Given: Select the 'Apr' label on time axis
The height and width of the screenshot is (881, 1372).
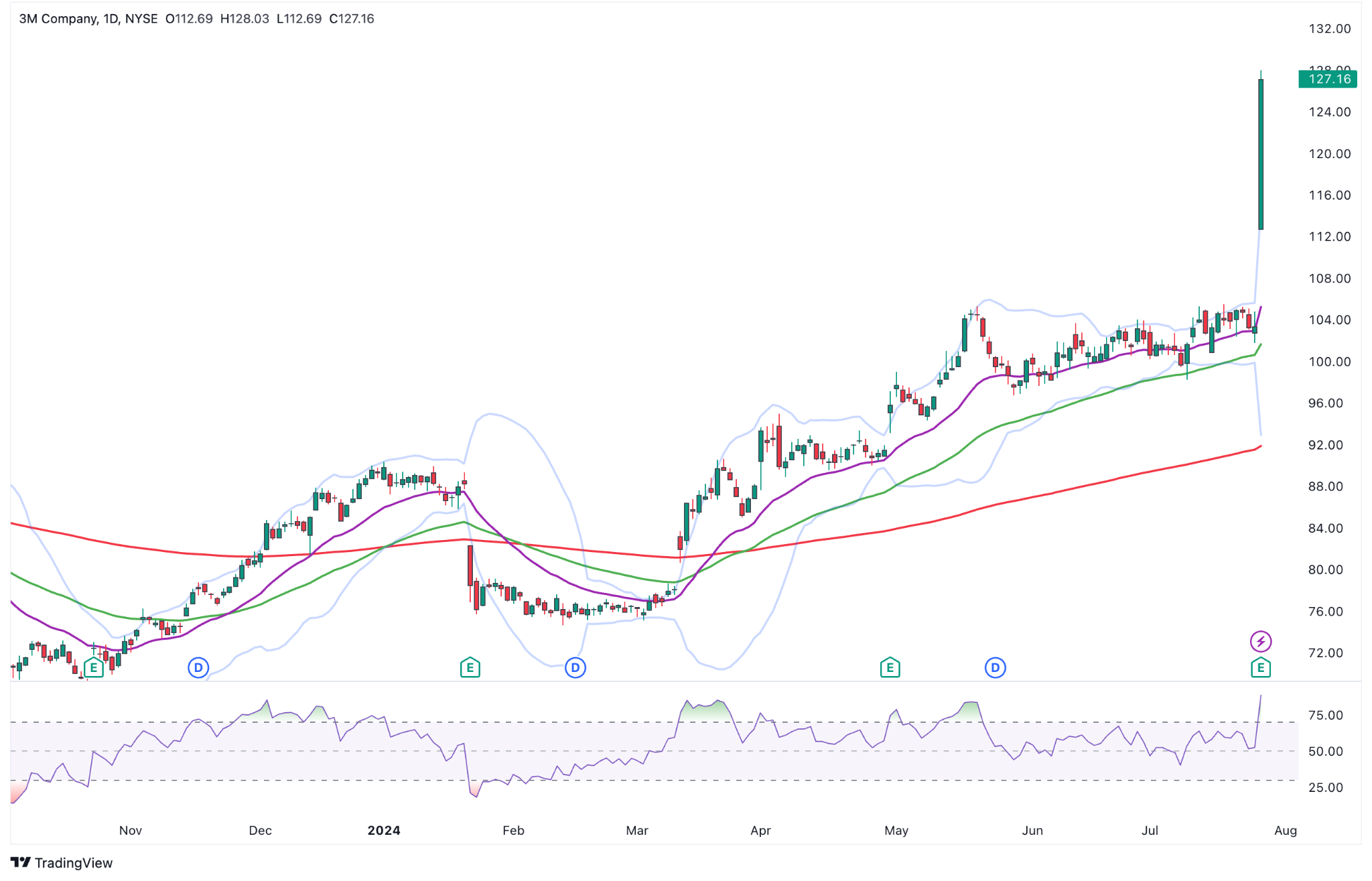Looking at the screenshot, I should (x=760, y=830).
